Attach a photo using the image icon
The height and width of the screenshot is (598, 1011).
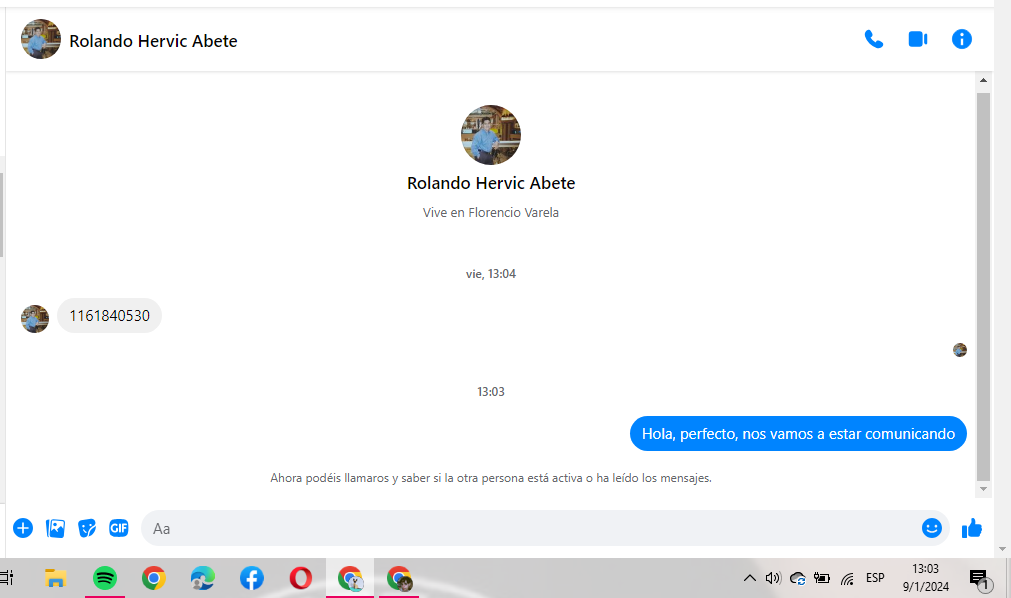tap(55, 528)
